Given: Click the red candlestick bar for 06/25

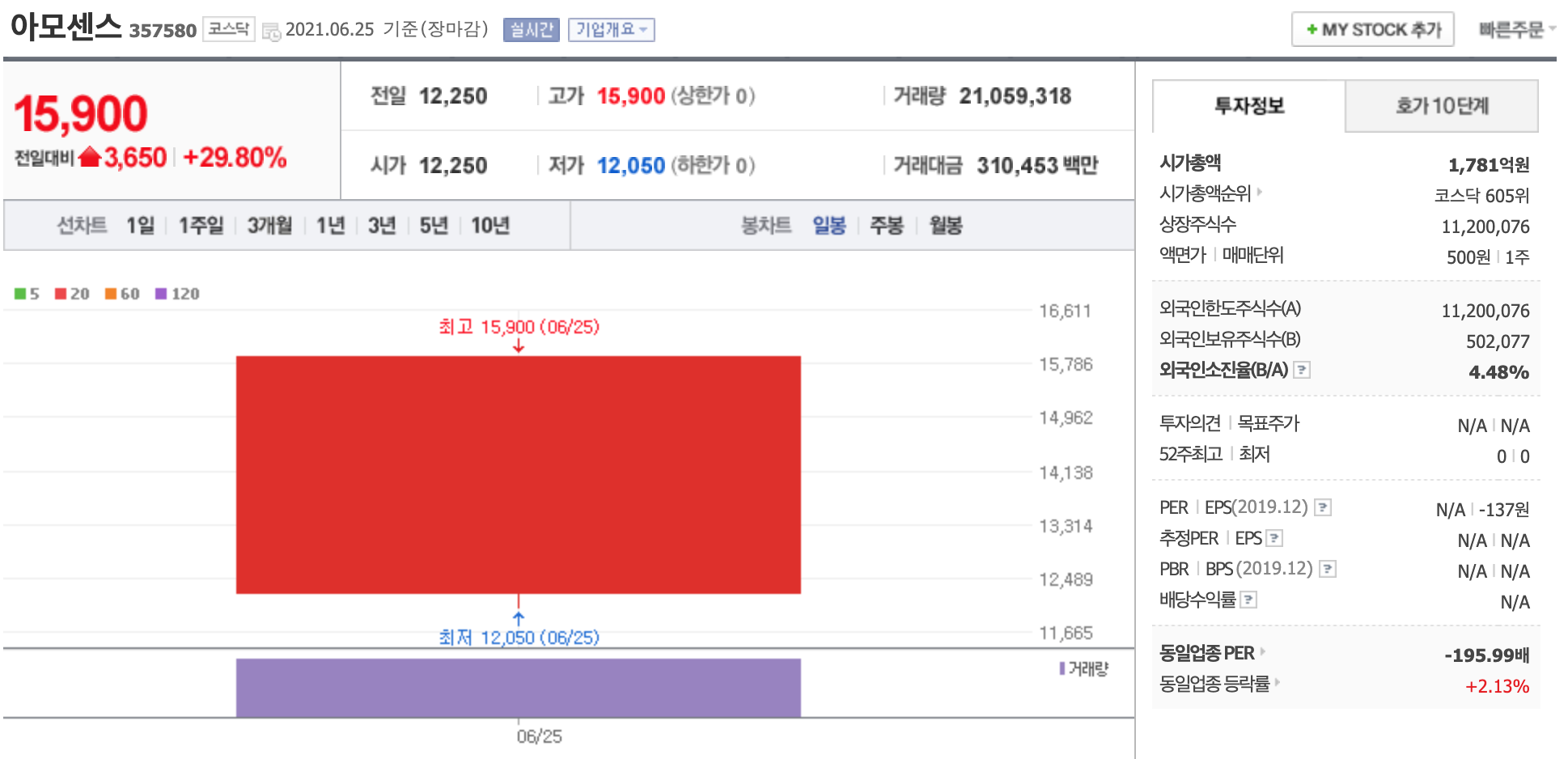Looking at the screenshot, I should pos(519,475).
